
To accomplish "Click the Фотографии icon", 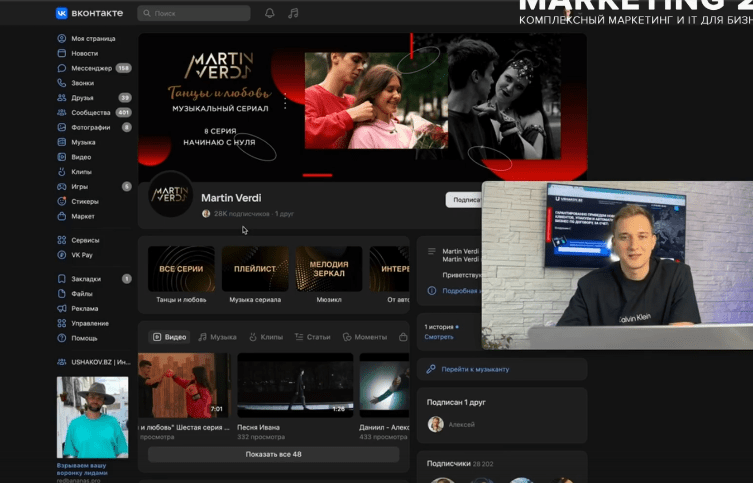I will pyautogui.click(x=61, y=128).
